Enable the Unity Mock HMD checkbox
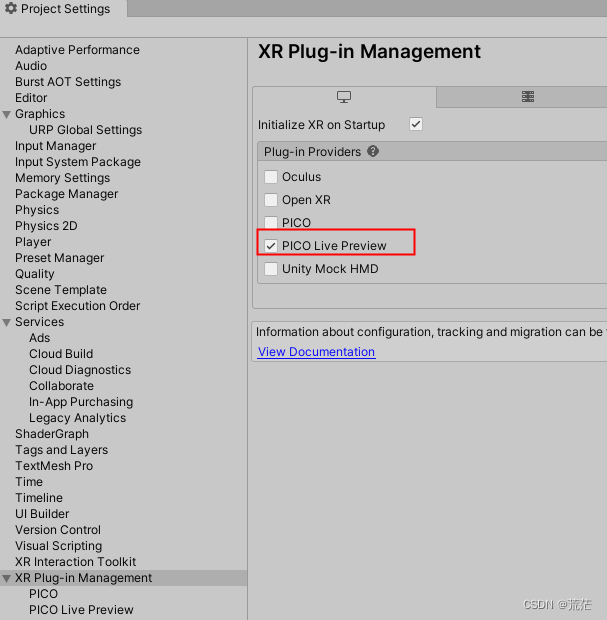Screen dimensions: 607x620 271,269
